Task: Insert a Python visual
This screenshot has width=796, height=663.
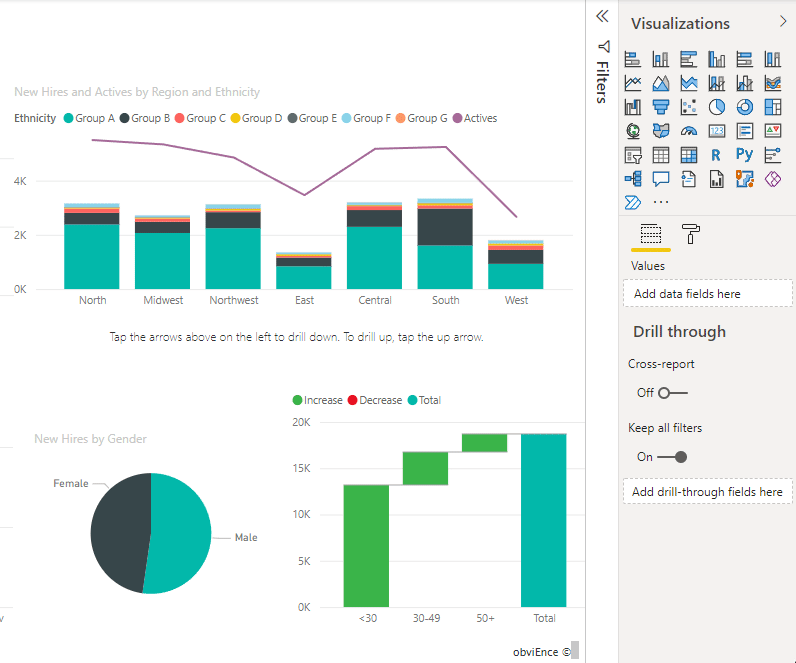Action: tap(744, 154)
